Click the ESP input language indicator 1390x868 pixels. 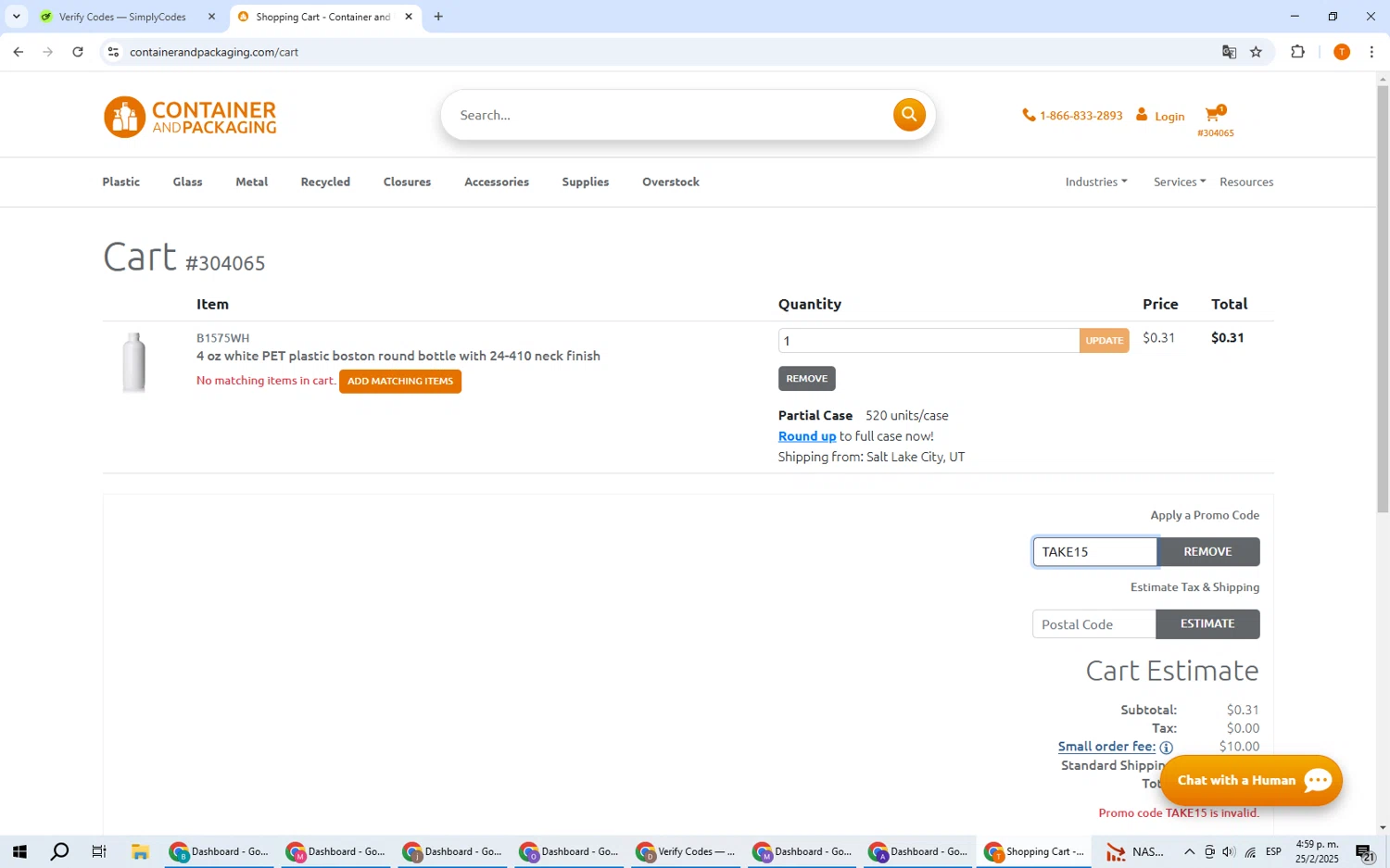[1274, 851]
